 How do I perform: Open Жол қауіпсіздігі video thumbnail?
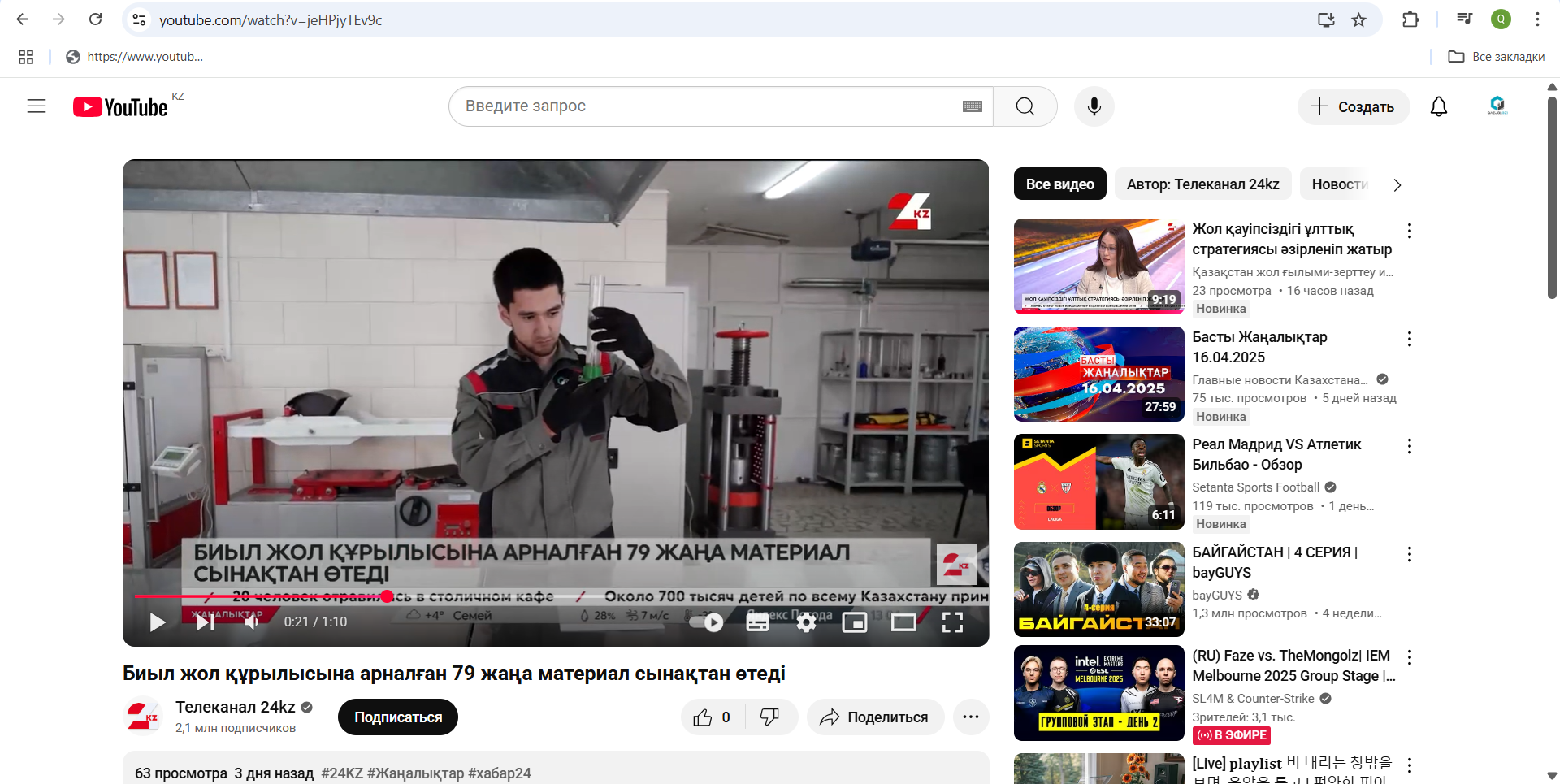click(1098, 266)
